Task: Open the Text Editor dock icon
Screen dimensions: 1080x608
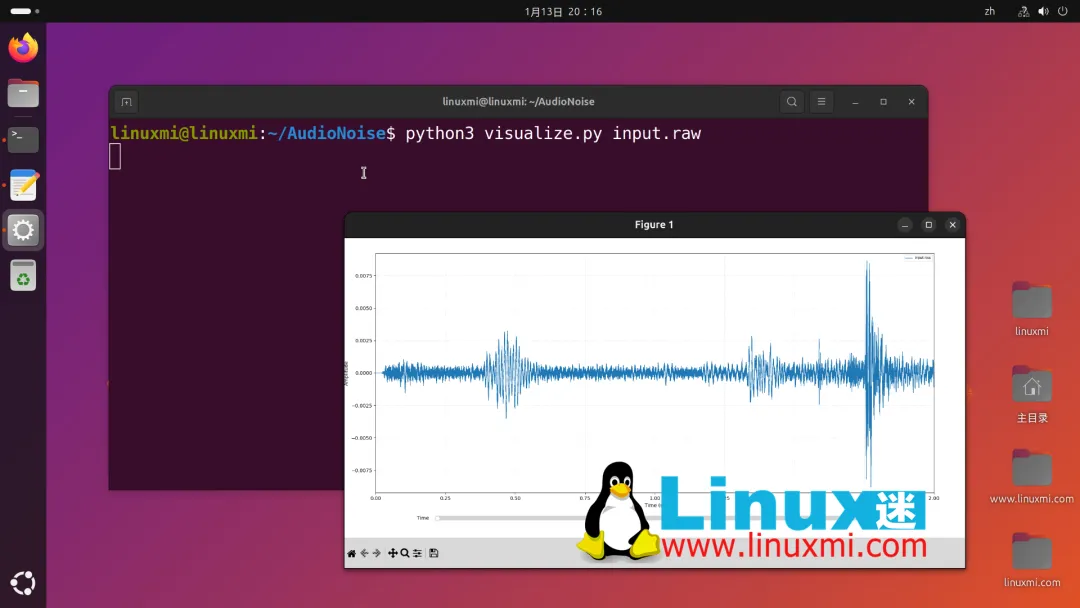Action: point(23,185)
